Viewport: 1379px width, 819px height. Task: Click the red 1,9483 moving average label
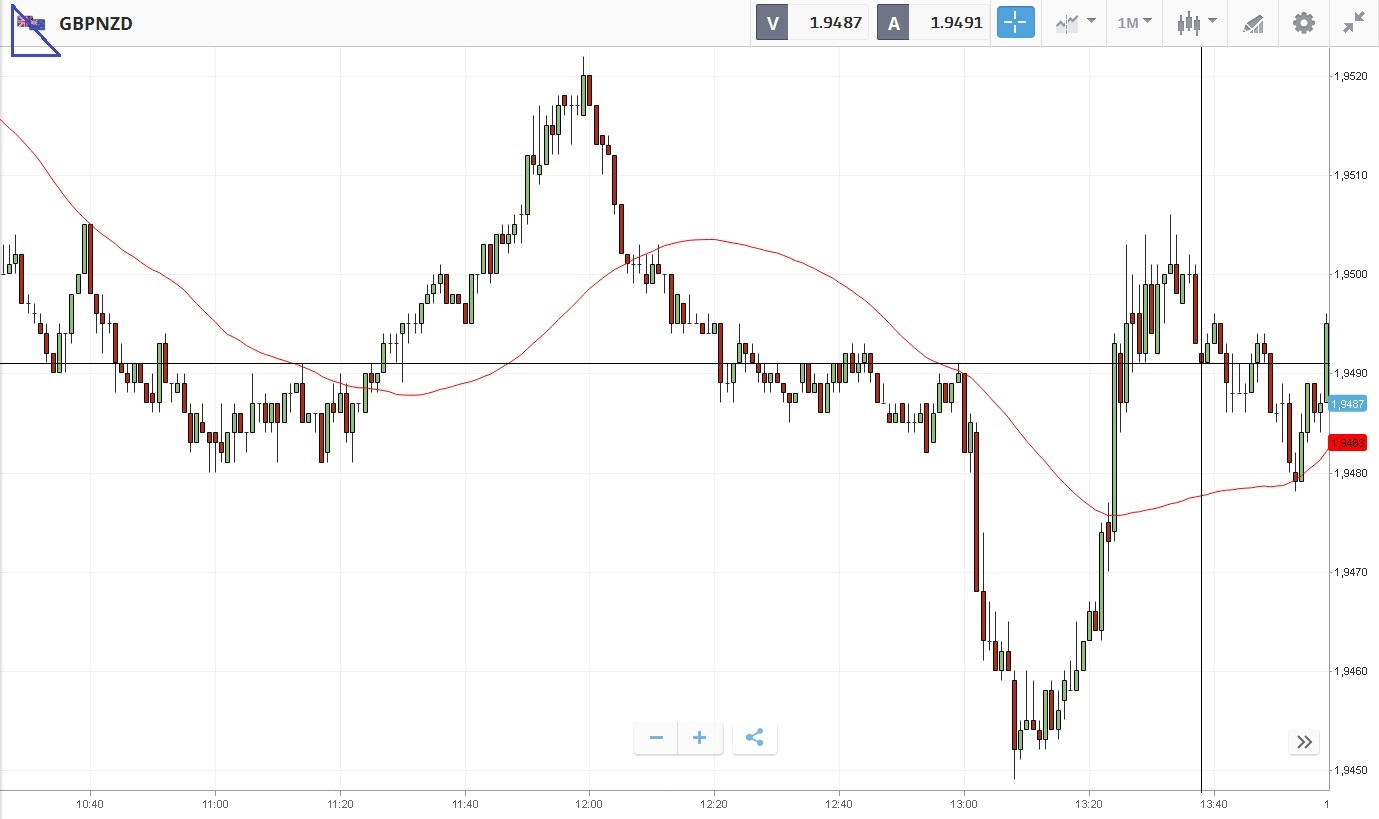point(1347,442)
